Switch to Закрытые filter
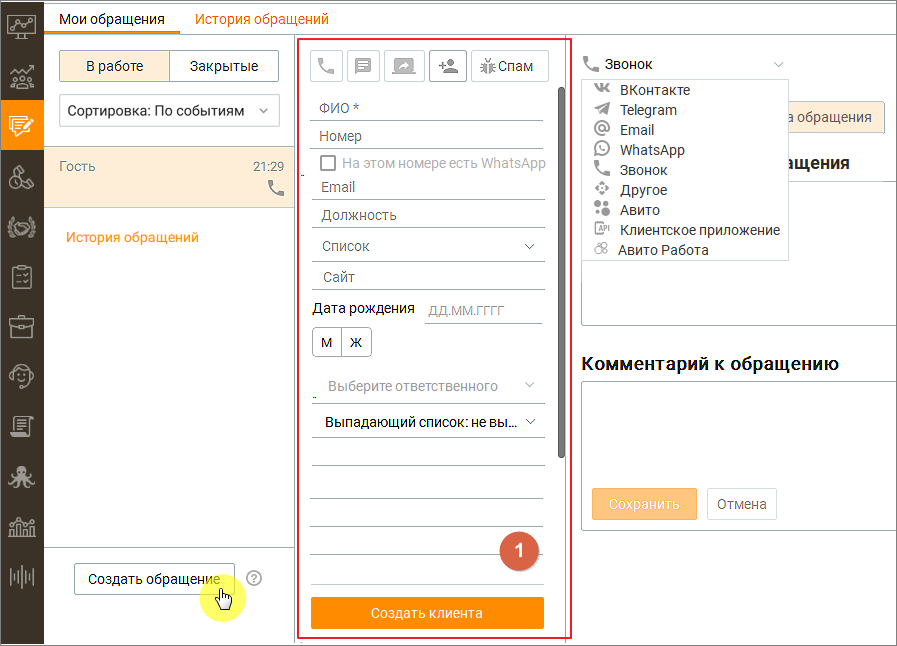 click(224, 66)
